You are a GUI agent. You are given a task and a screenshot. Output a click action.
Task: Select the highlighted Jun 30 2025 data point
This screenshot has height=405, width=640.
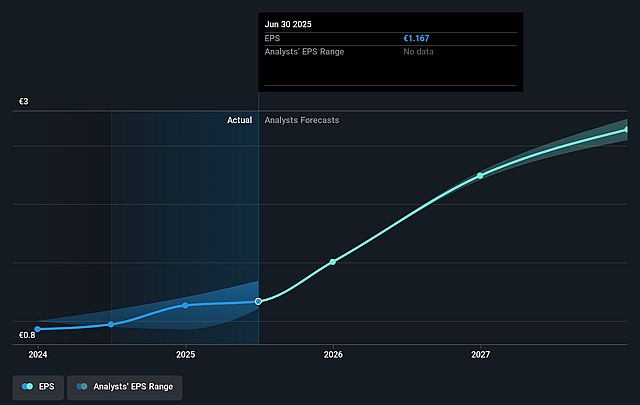click(258, 301)
